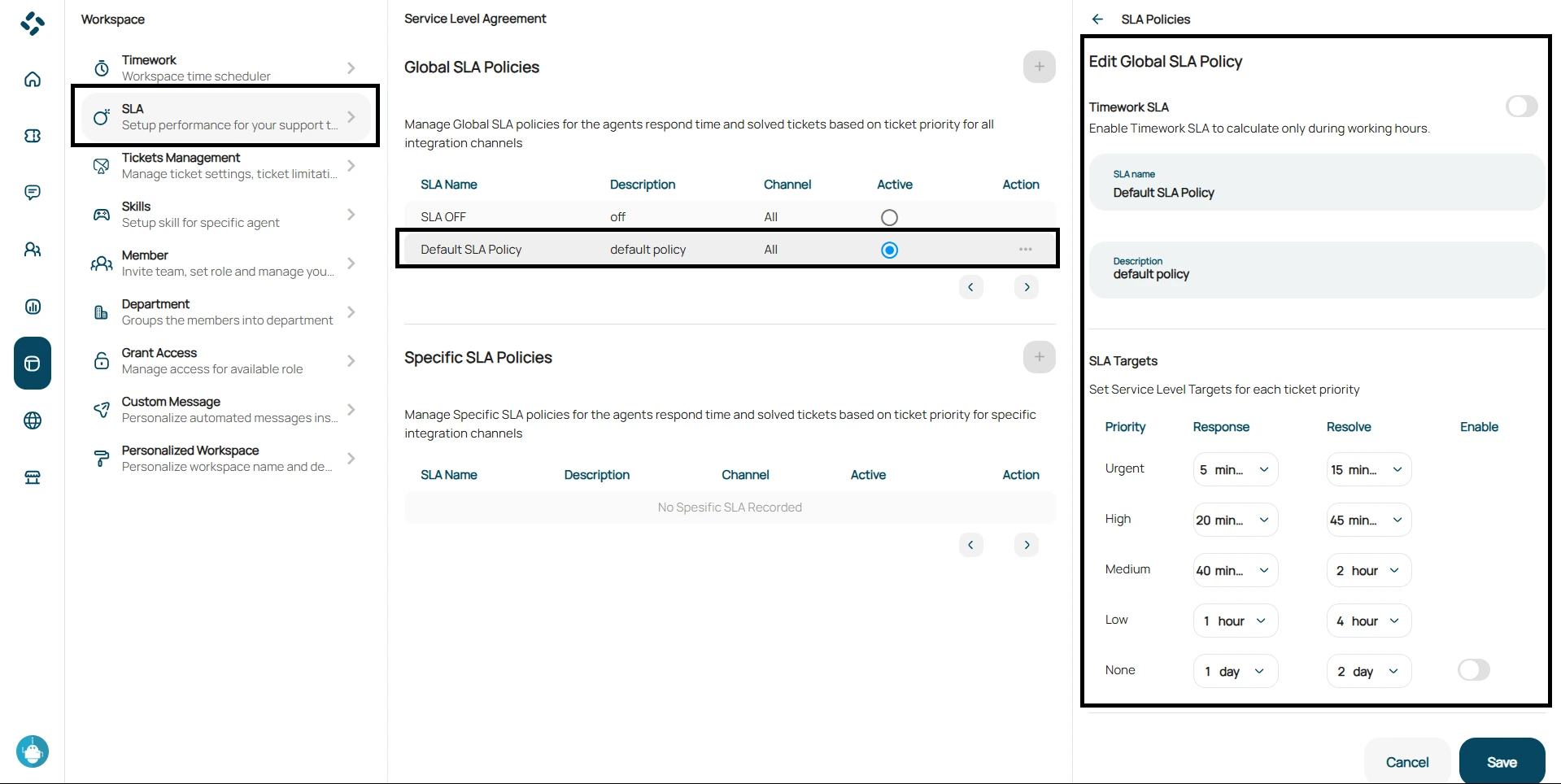Open the Urgent response time dropdown

(x=1235, y=470)
